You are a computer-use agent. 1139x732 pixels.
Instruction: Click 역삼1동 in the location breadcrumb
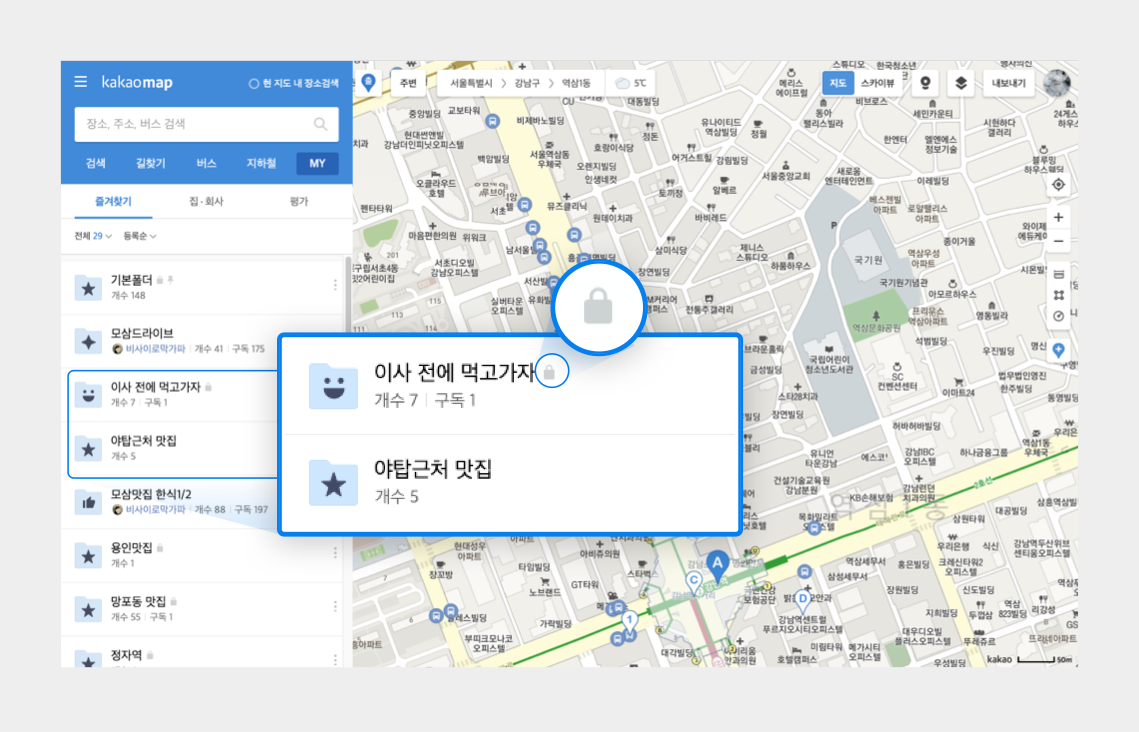click(576, 83)
